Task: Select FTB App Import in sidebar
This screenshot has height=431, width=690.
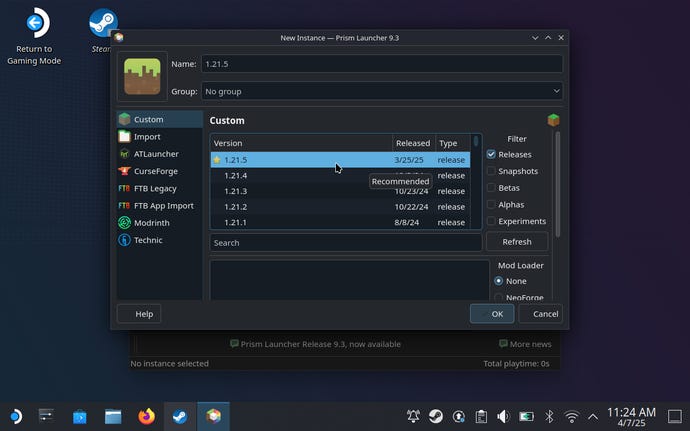Action: click(160, 206)
